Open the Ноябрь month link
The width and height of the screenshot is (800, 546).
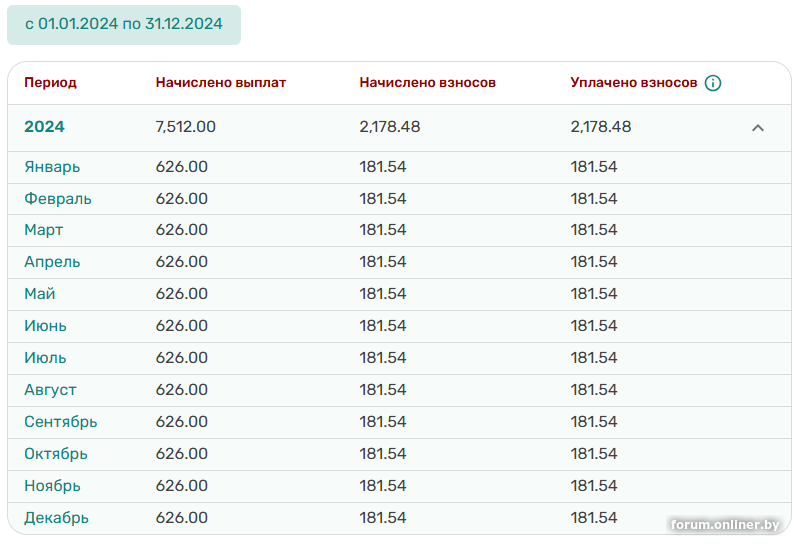click(52, 486)
